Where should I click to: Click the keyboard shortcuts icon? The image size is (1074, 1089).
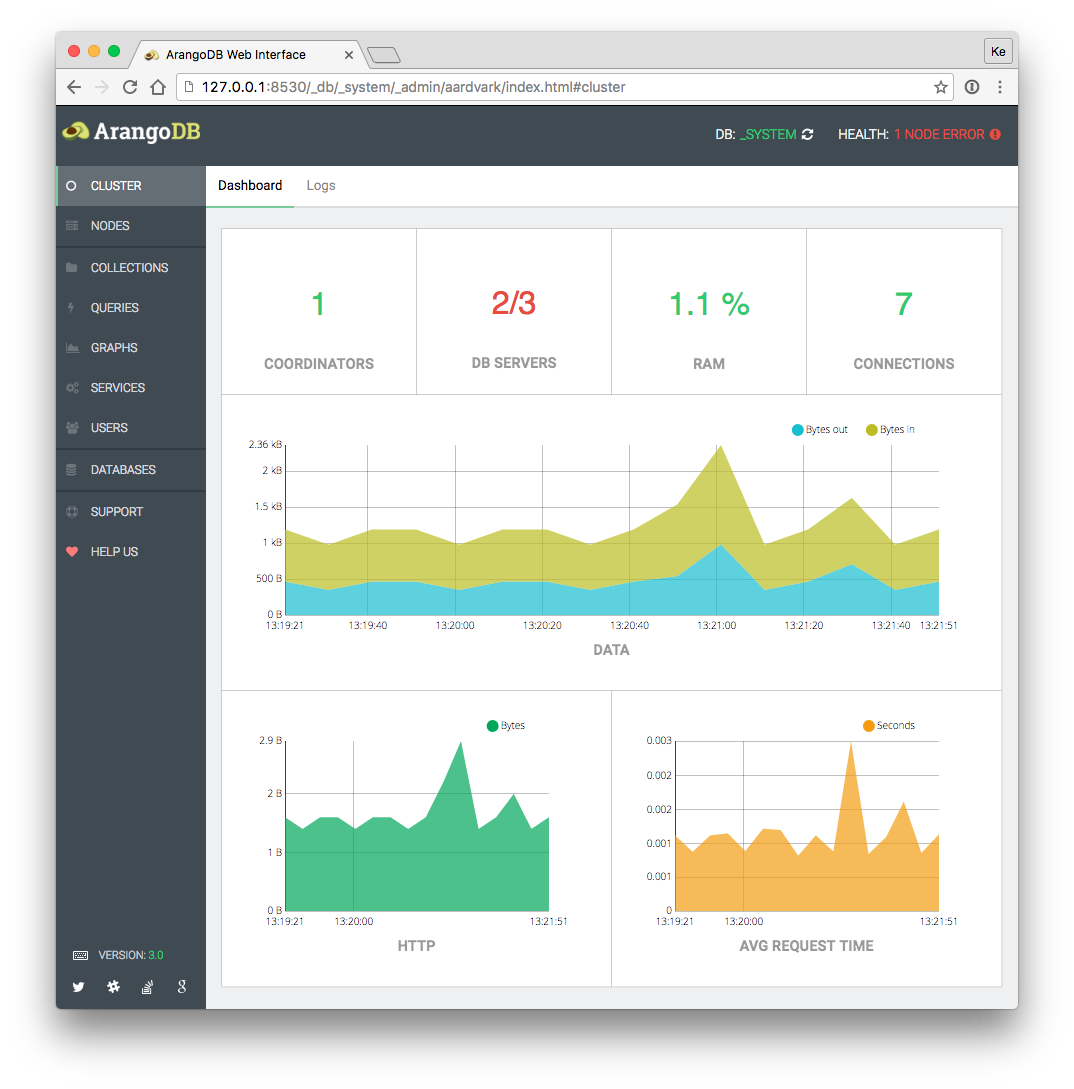pos(81,956)
